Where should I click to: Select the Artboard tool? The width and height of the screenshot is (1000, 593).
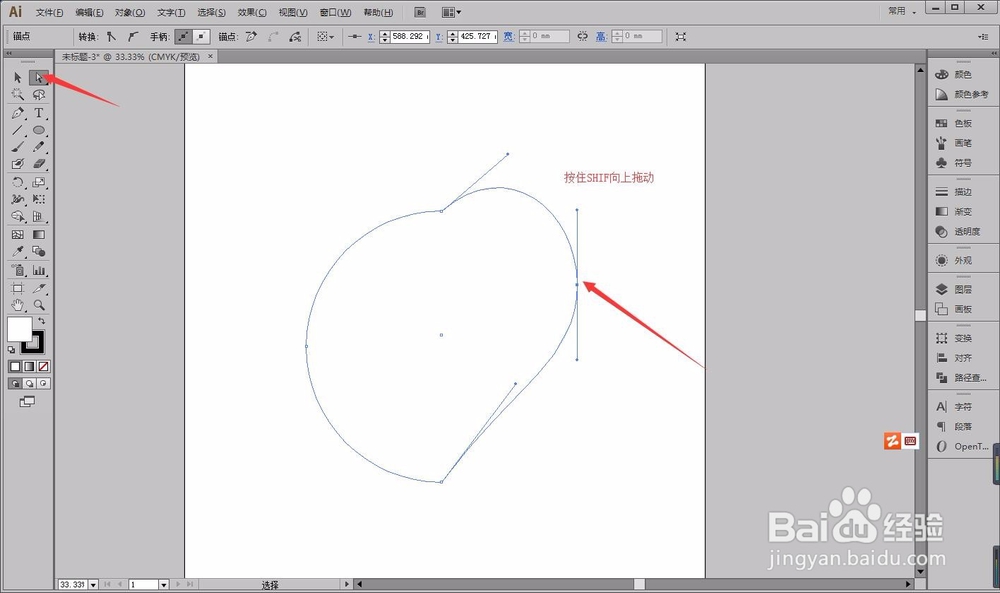click(x=18, y=288)
